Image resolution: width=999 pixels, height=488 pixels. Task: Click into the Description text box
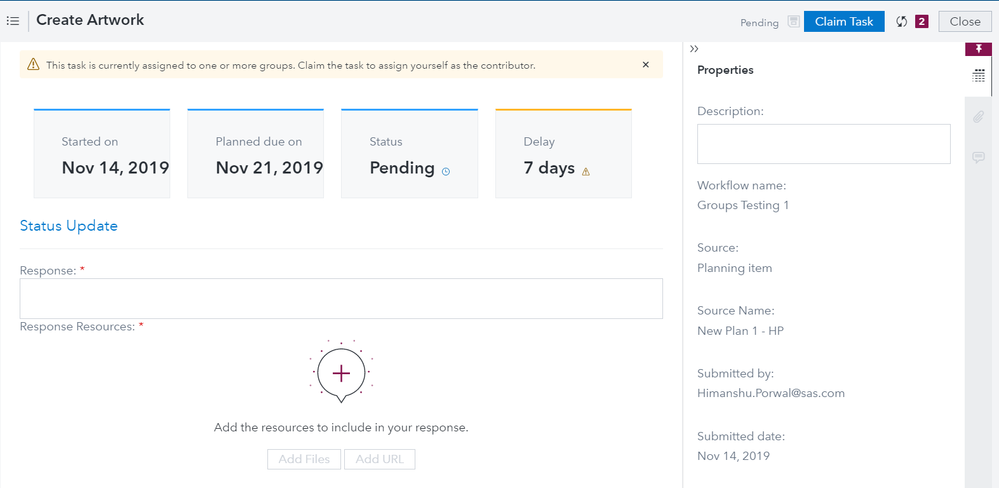point(823,144)
